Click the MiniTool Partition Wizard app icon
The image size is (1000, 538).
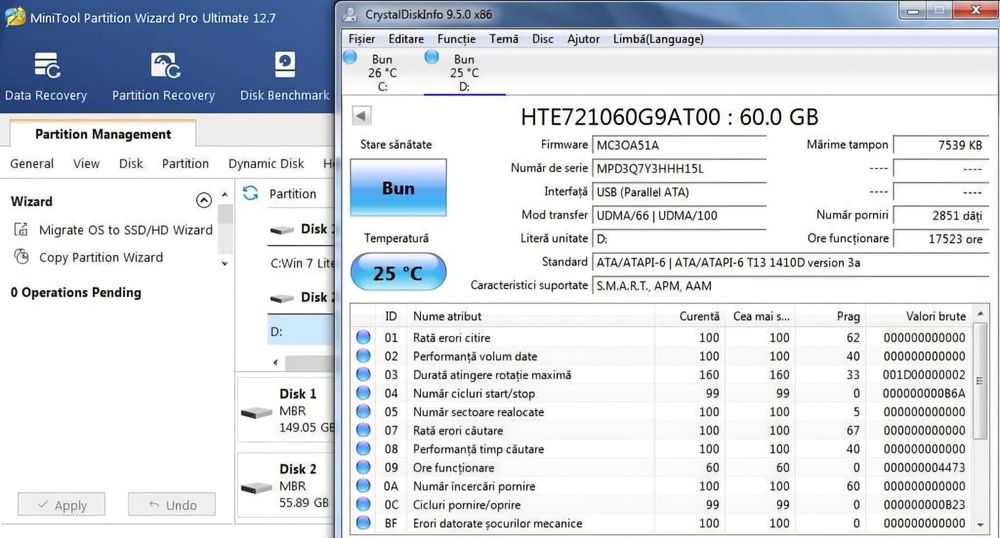[x=15, y=17]
